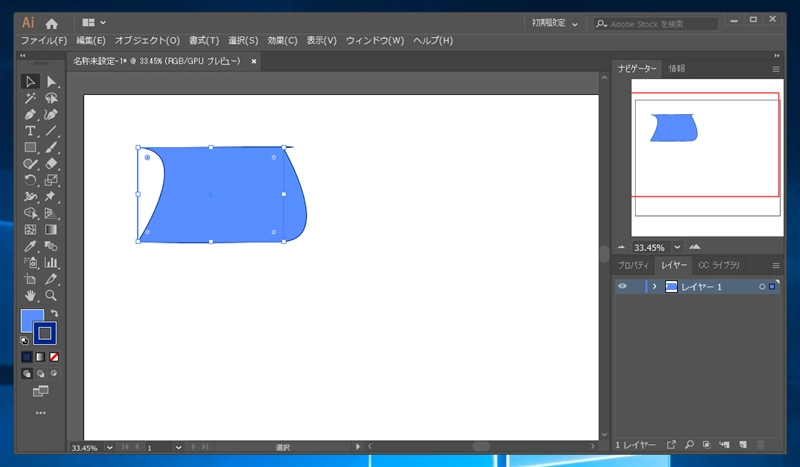Change the screen mode
The width and height of the screenshot is (800, 467).
(40, 391)
